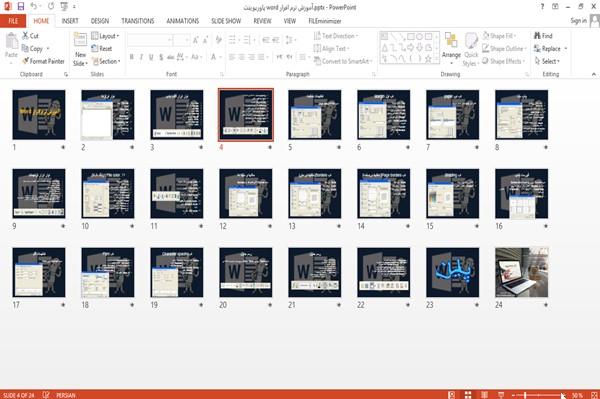Open Arrange objects icon

[451, 41]
